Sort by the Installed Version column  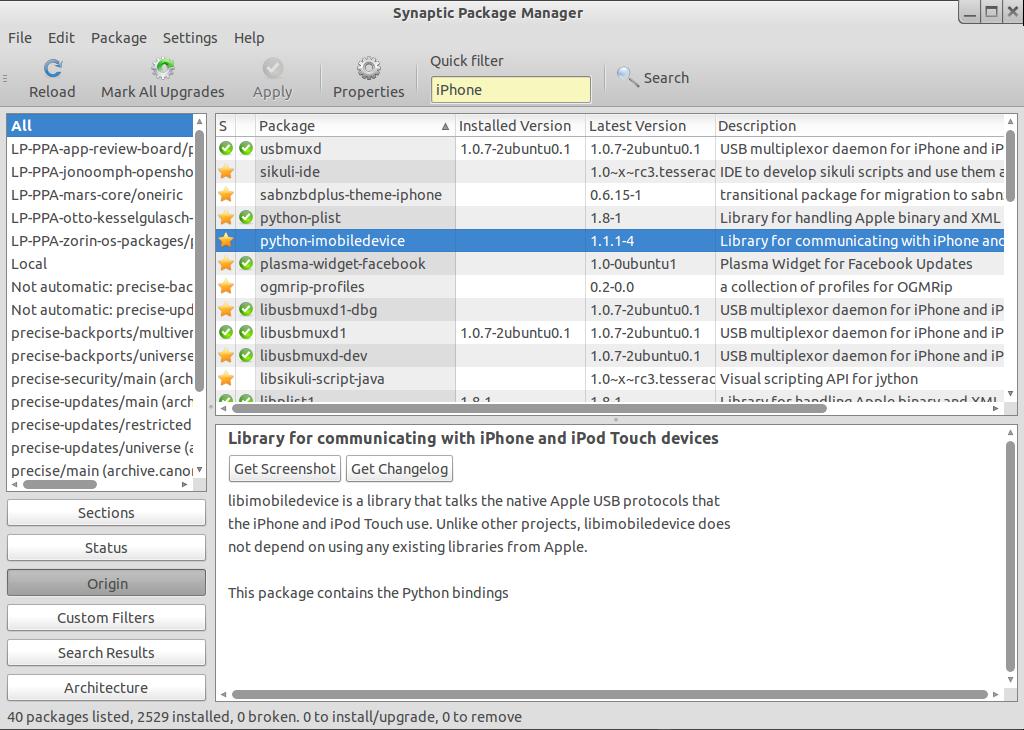pyautogui.click(x=515, y=126)
